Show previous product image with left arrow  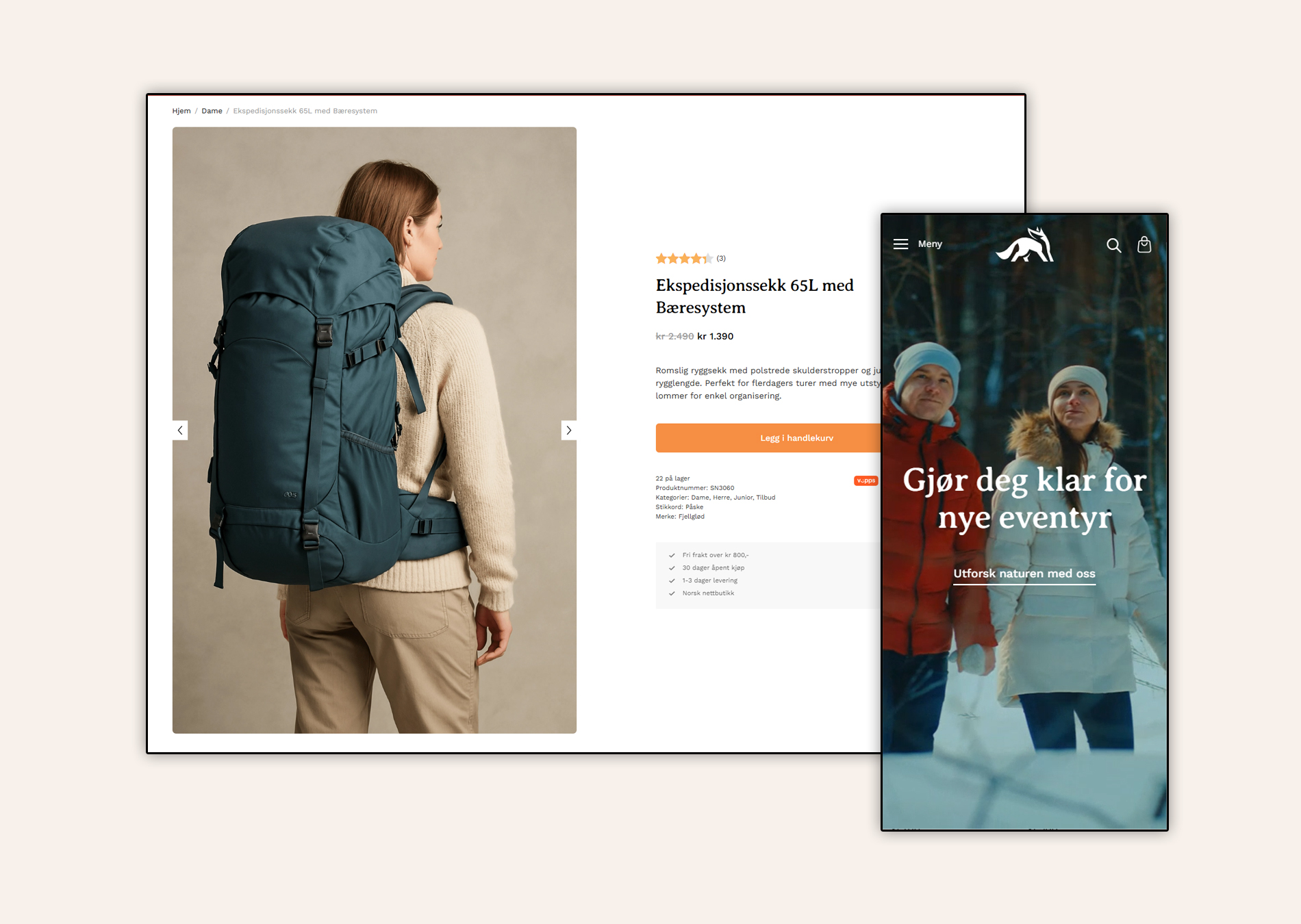click(x=180, y=430)
